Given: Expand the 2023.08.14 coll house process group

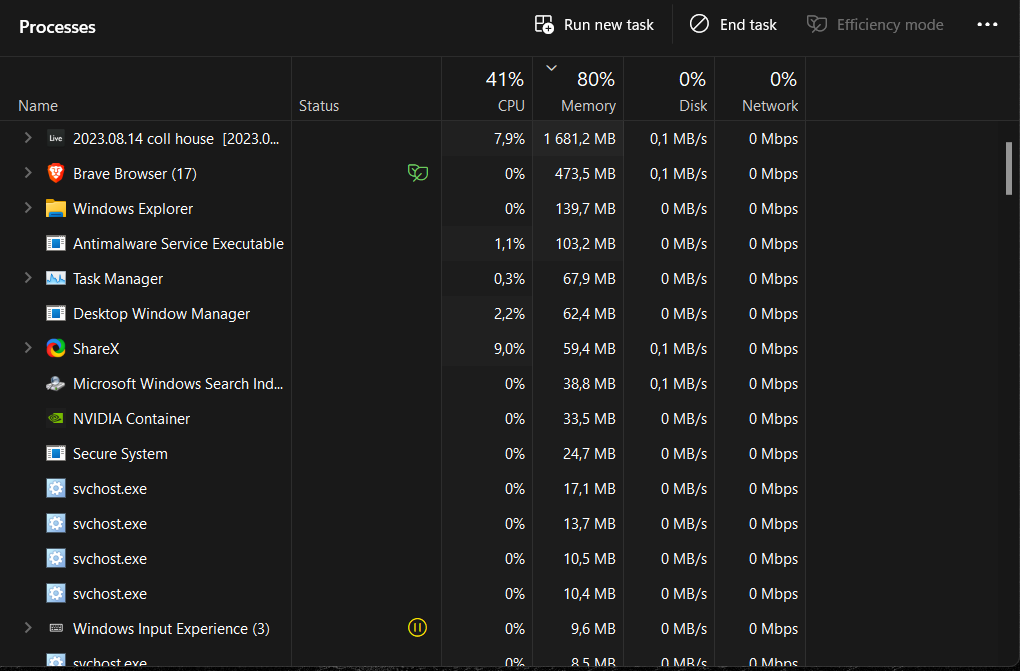Looking at the screenshot, I should tap(28, 138).
